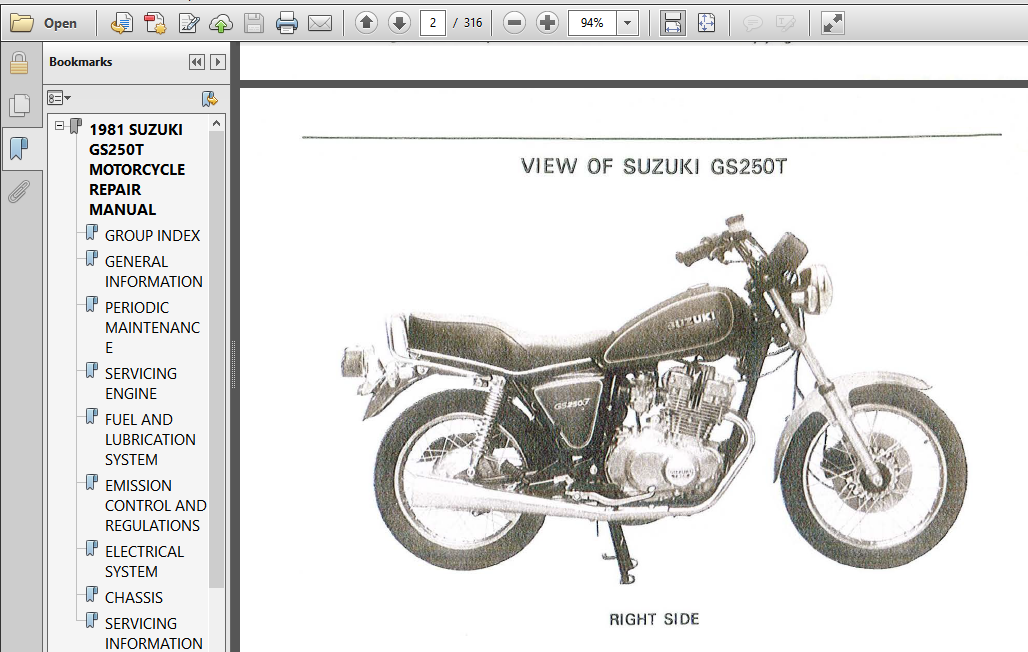Image resolution: width=1028 pixels, height=652 pixels.
Task: Click the motorcycle photo on the page
Action: 654,400
